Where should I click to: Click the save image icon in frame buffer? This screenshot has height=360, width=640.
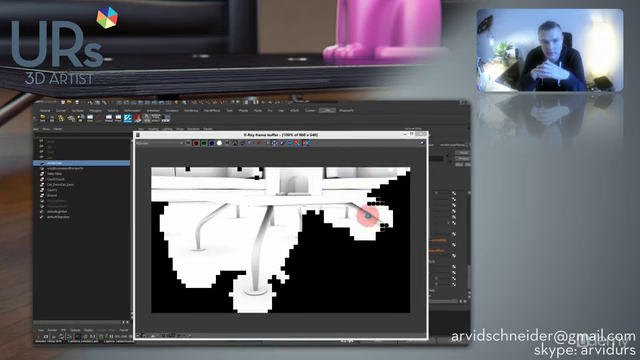coord(235,143)
